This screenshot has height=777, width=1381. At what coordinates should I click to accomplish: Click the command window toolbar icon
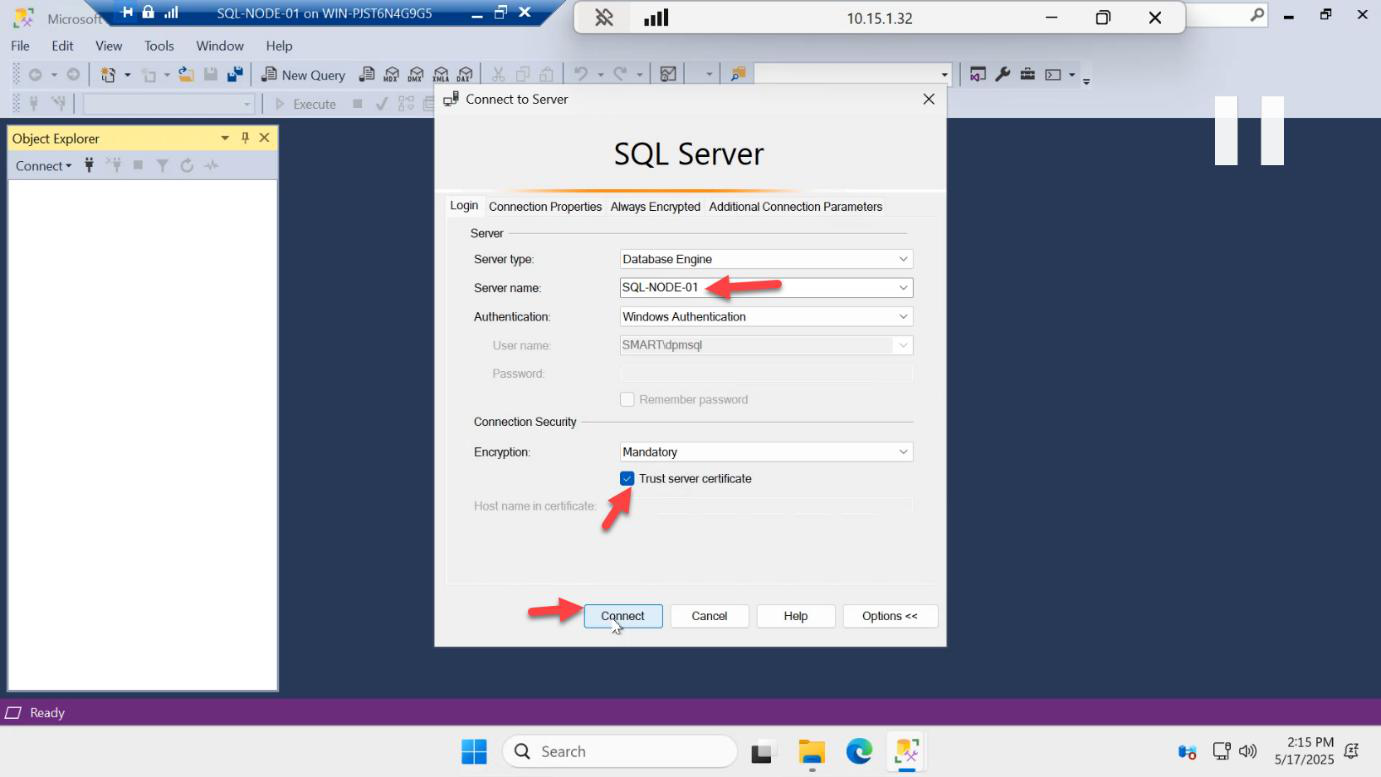tap(1053, 75)
